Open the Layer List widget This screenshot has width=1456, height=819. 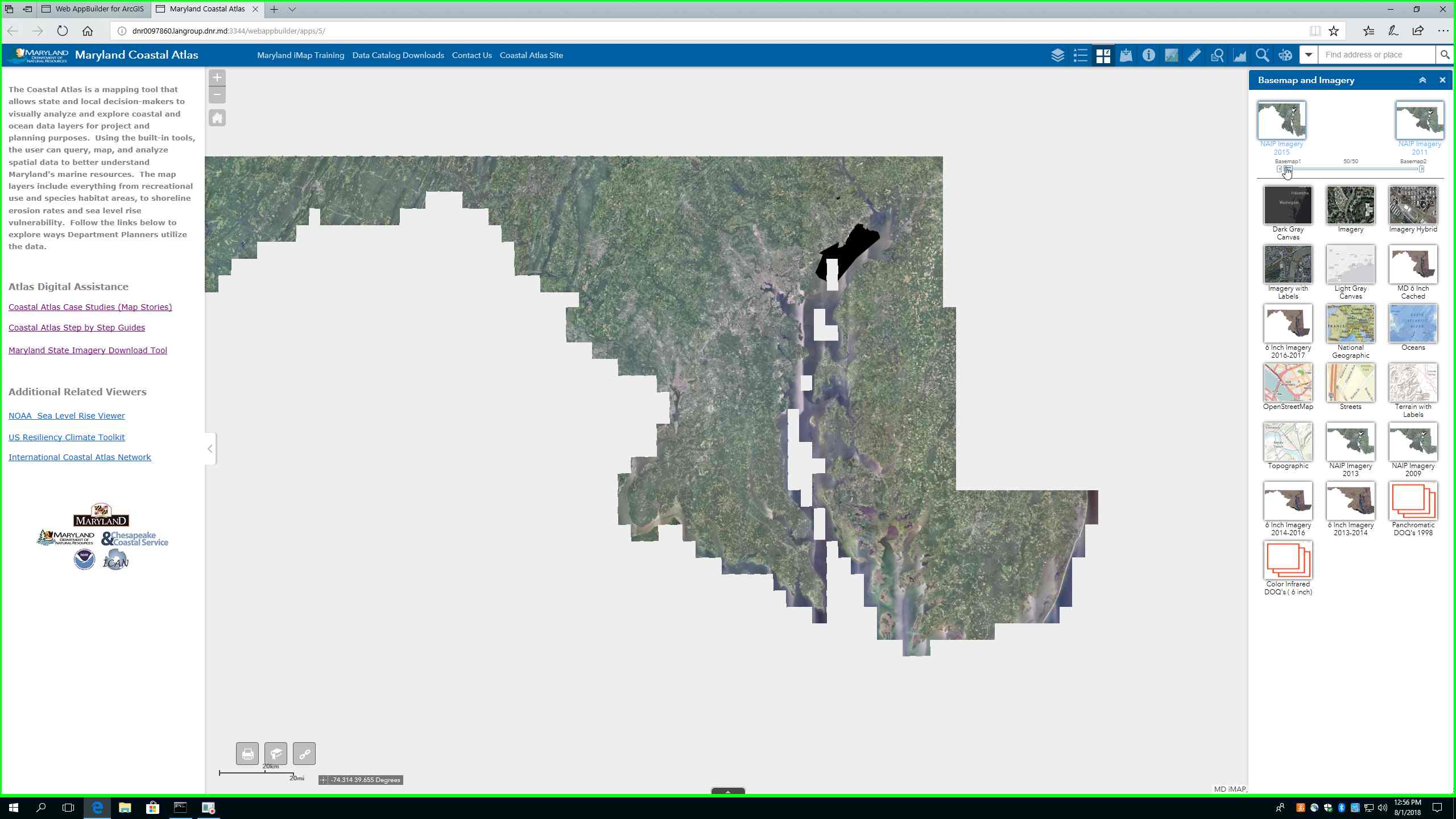tap(1057, 55)
